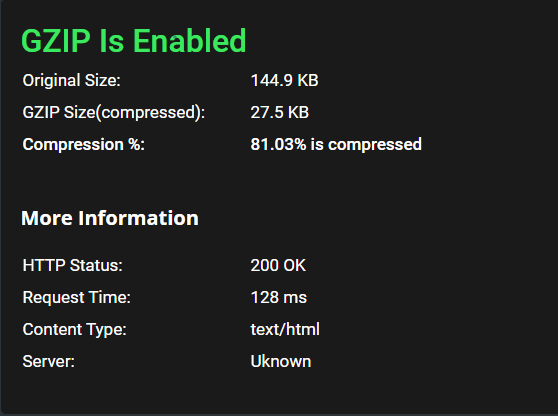
Task: Select the Content Type label
Action: 74,330
